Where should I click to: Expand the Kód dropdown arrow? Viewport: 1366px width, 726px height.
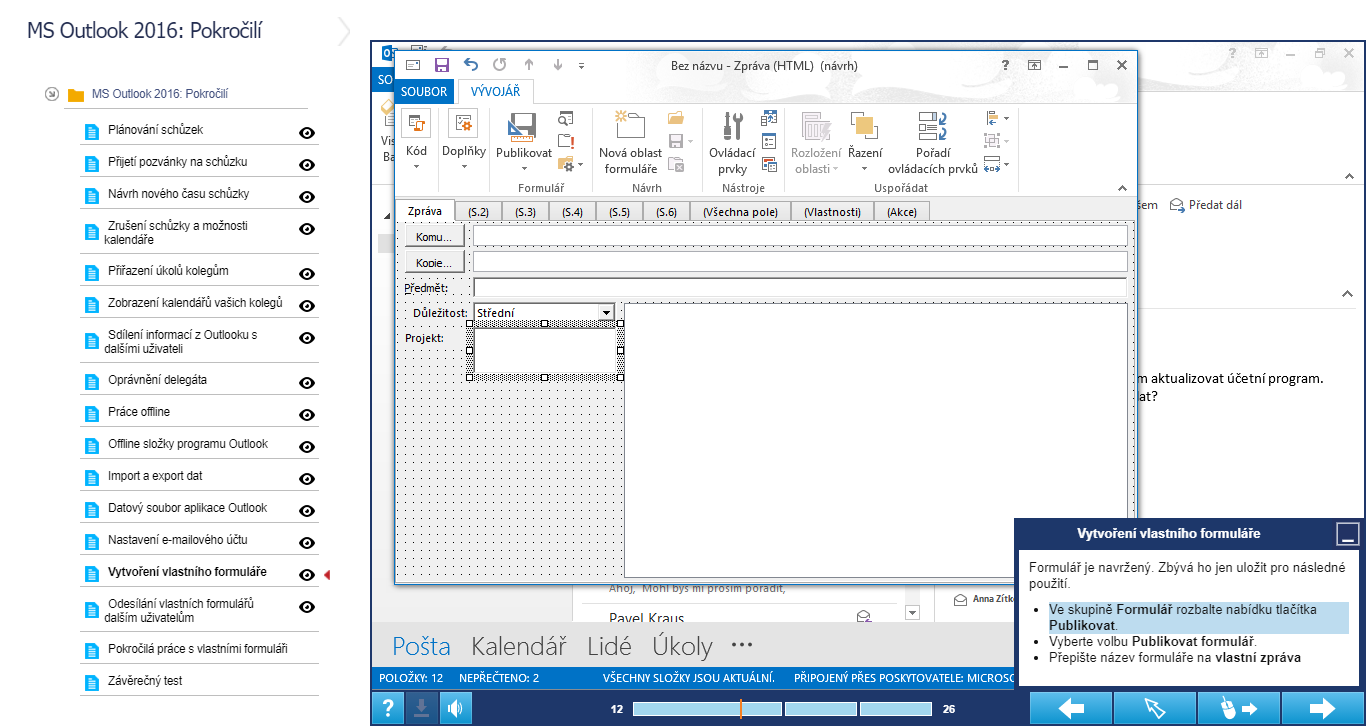416,168
